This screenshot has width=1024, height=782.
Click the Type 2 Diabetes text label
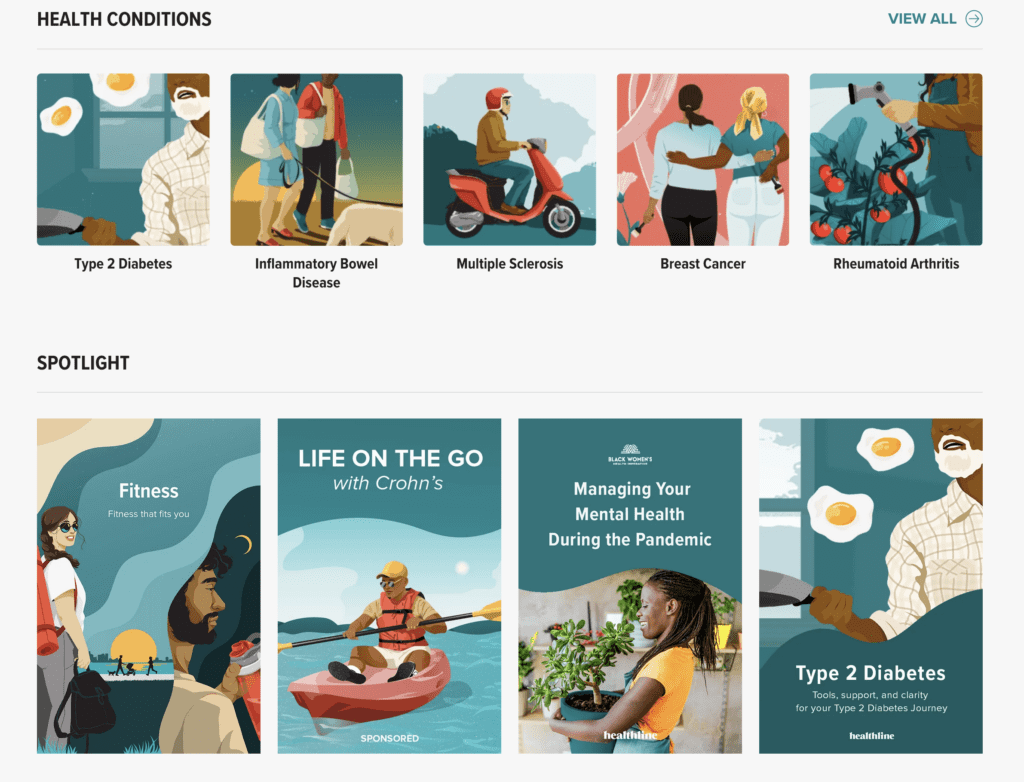click(123, 264)
